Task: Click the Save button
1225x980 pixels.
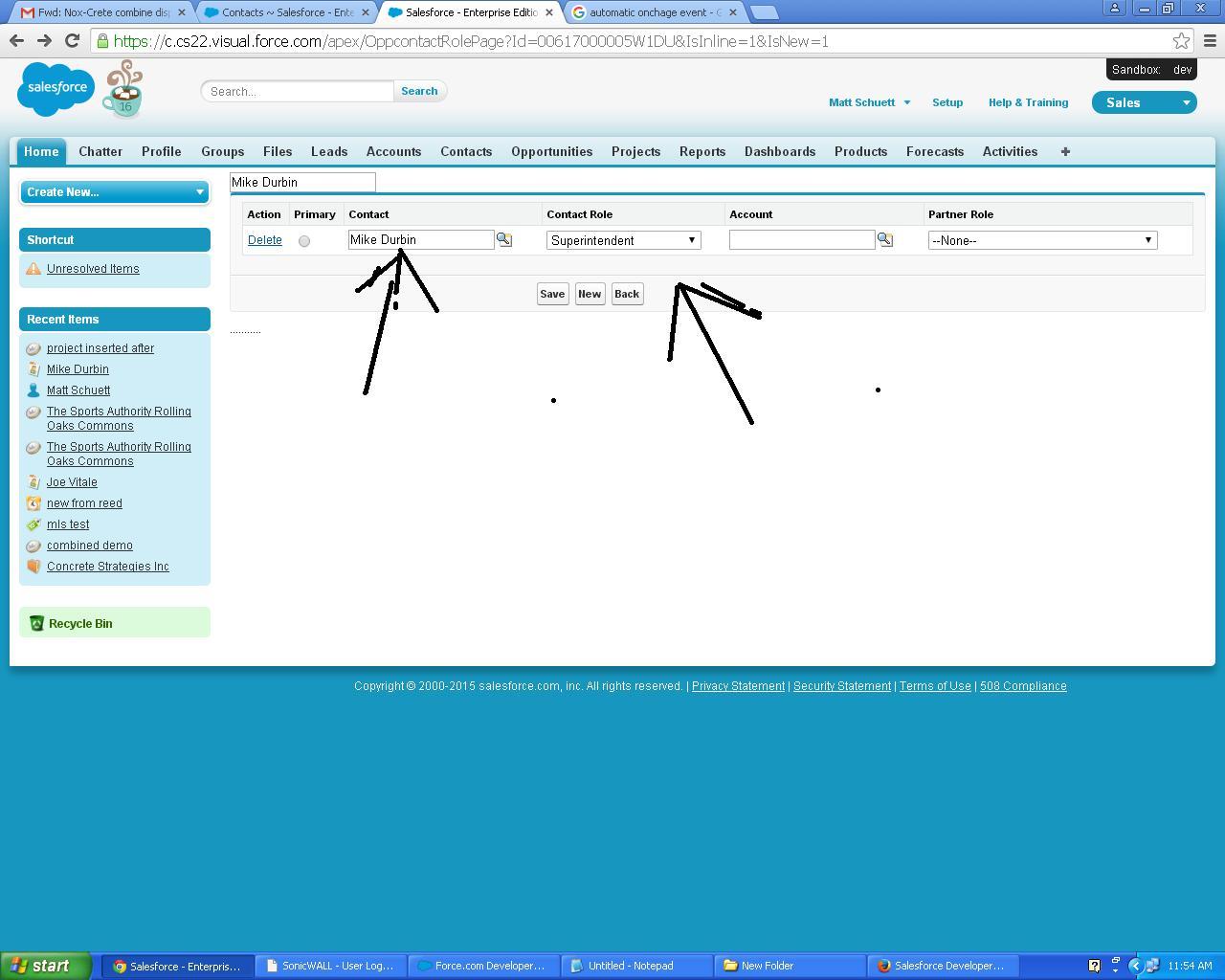Action: click(552, 294)
